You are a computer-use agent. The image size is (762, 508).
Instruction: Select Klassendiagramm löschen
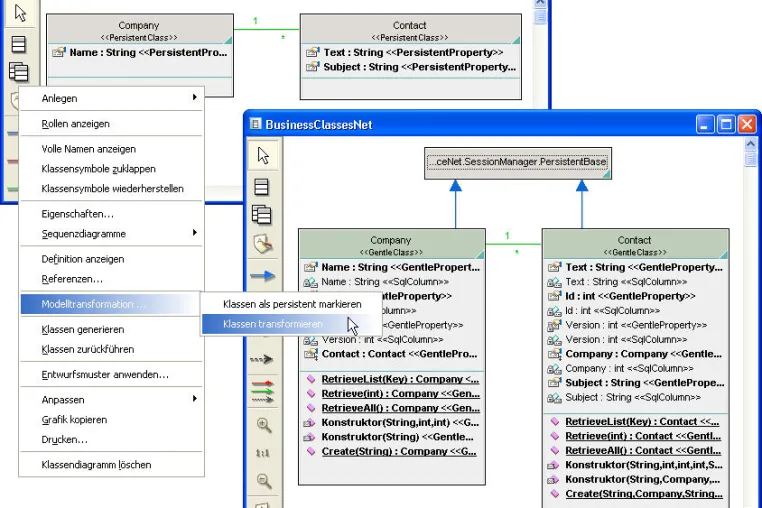pyautogui.click(x=96, y=465)
